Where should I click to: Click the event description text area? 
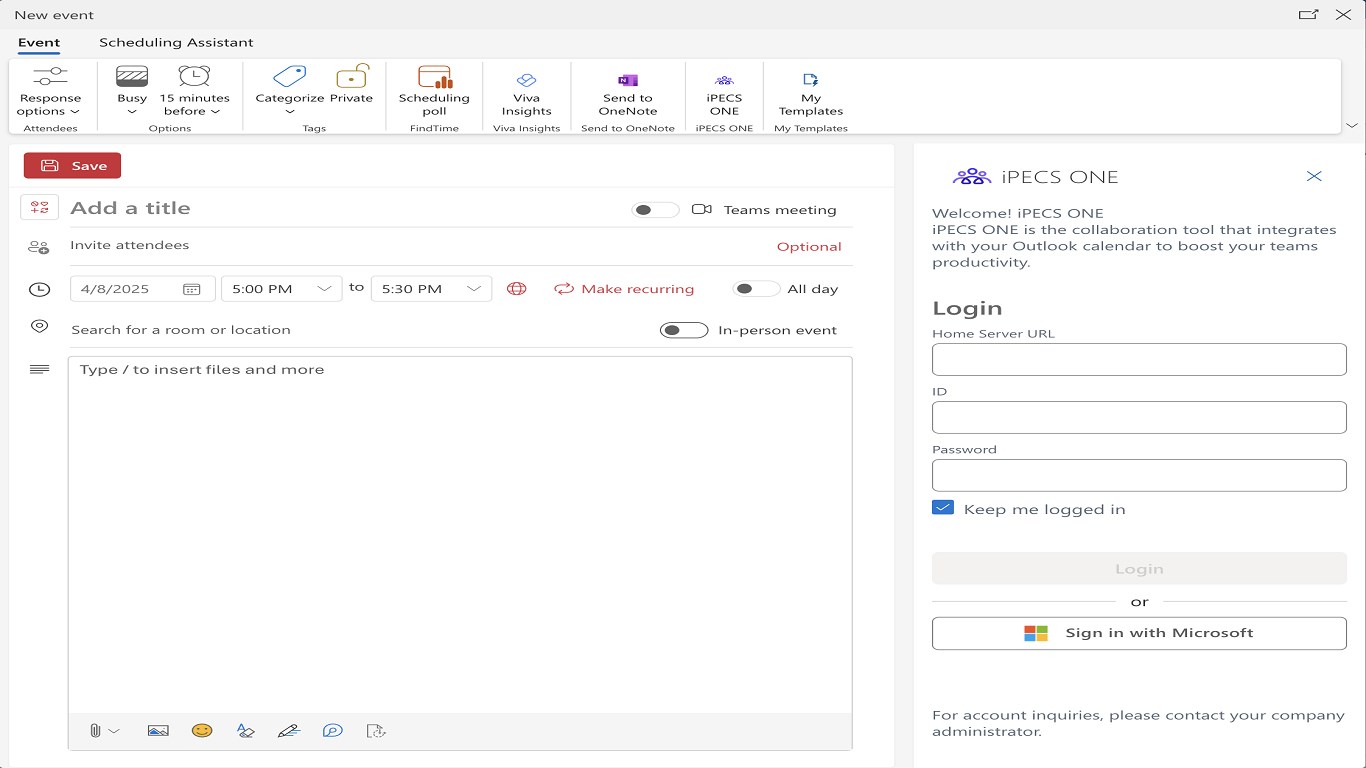point(460,534)
